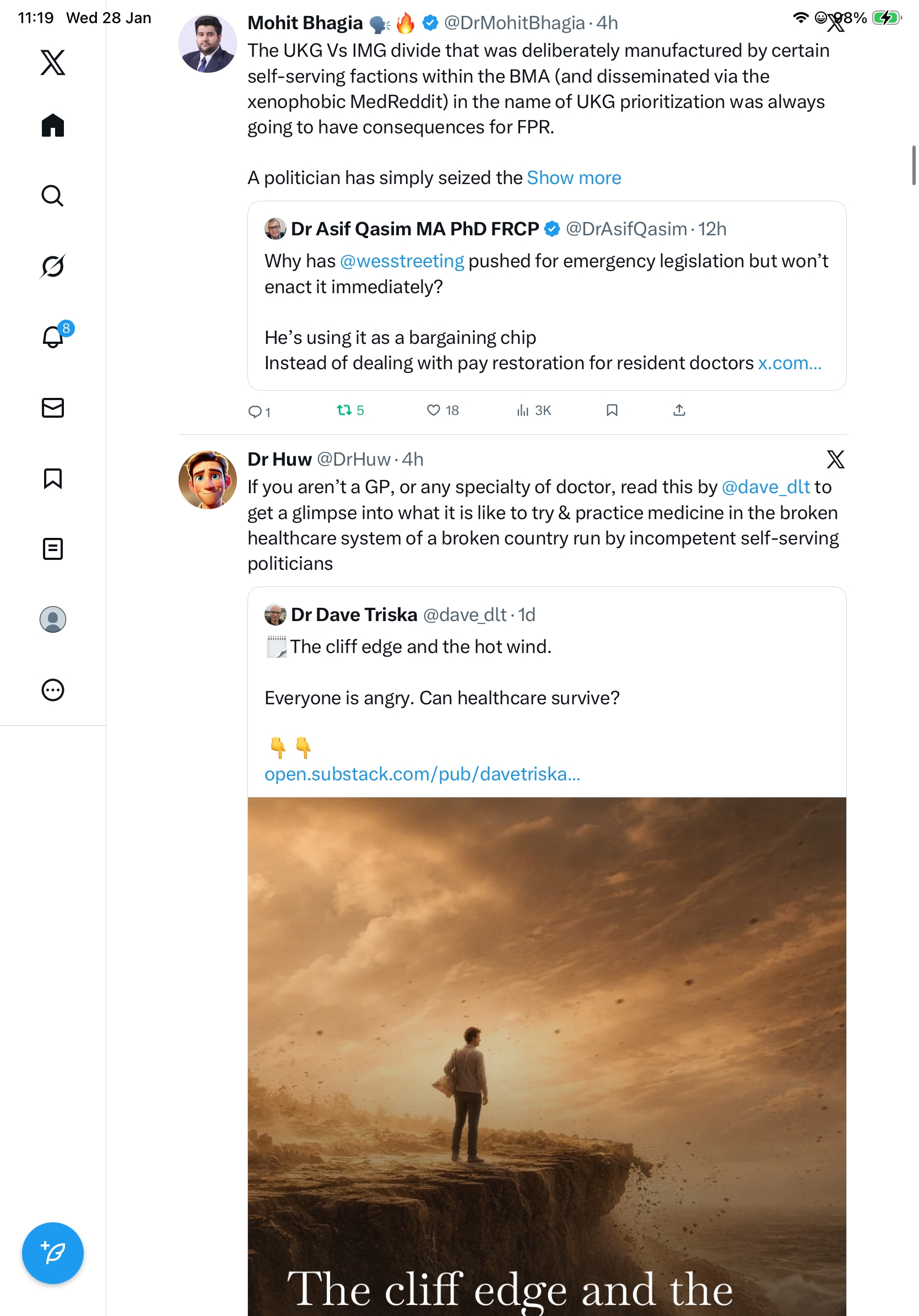The width and height of the screenshot is (919, 1316).
Task: Like Mohit Bhagia's post
Action: coord(434,411)
